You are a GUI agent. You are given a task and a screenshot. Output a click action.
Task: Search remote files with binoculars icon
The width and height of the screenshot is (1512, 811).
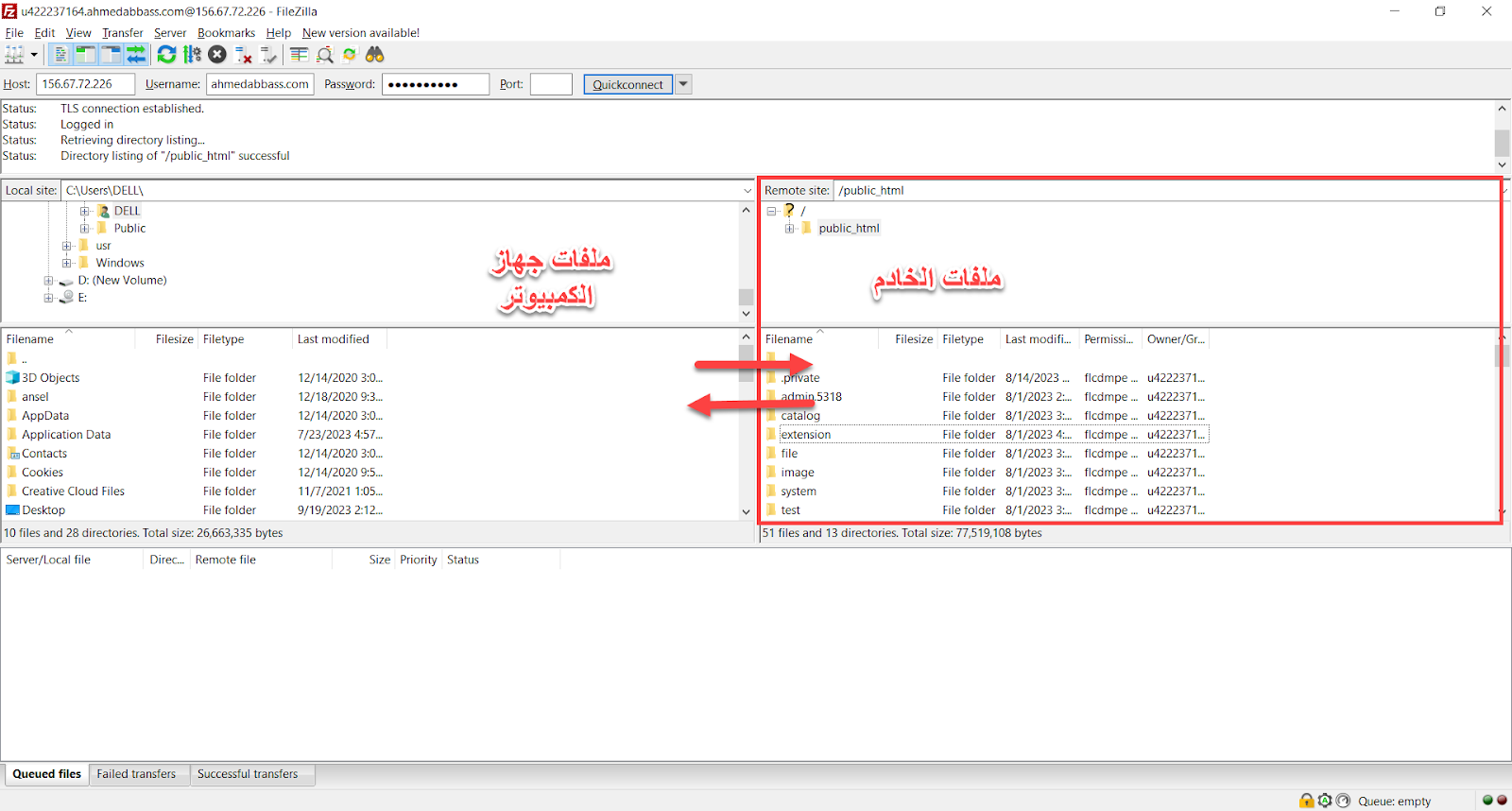point(375,55)
